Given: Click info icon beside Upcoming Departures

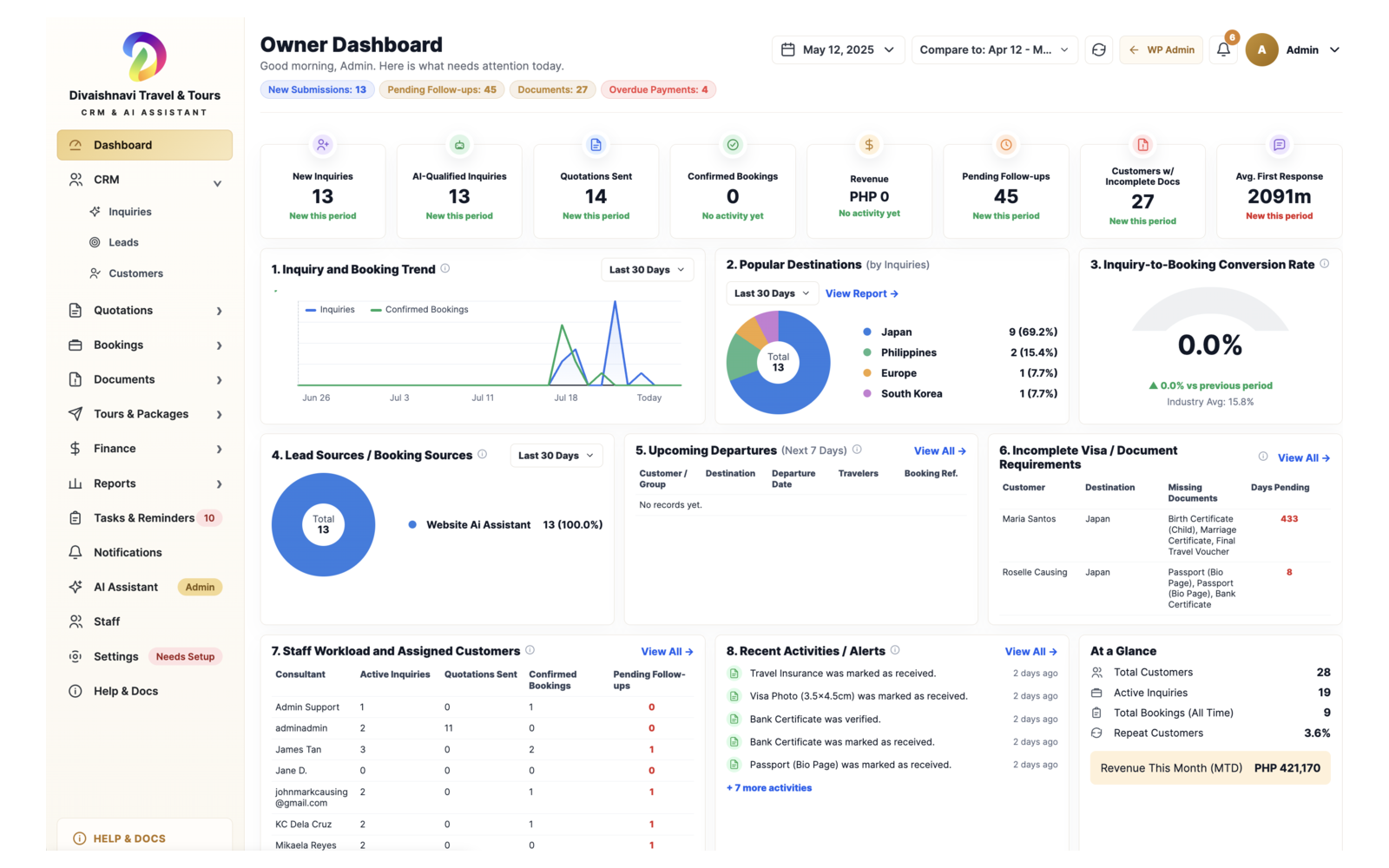Looking at the screenshot, I should (857, 450).
